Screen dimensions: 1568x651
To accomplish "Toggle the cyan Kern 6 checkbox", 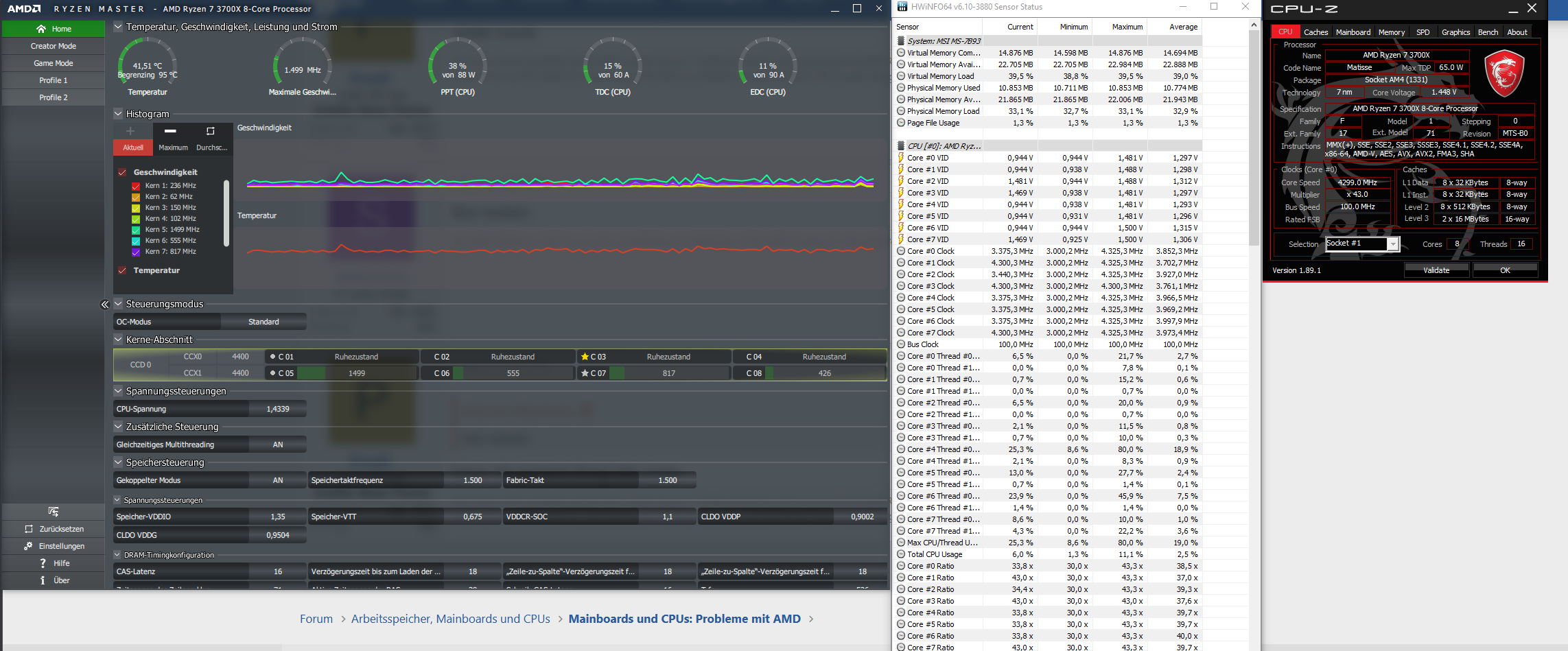I will [136, 241].
